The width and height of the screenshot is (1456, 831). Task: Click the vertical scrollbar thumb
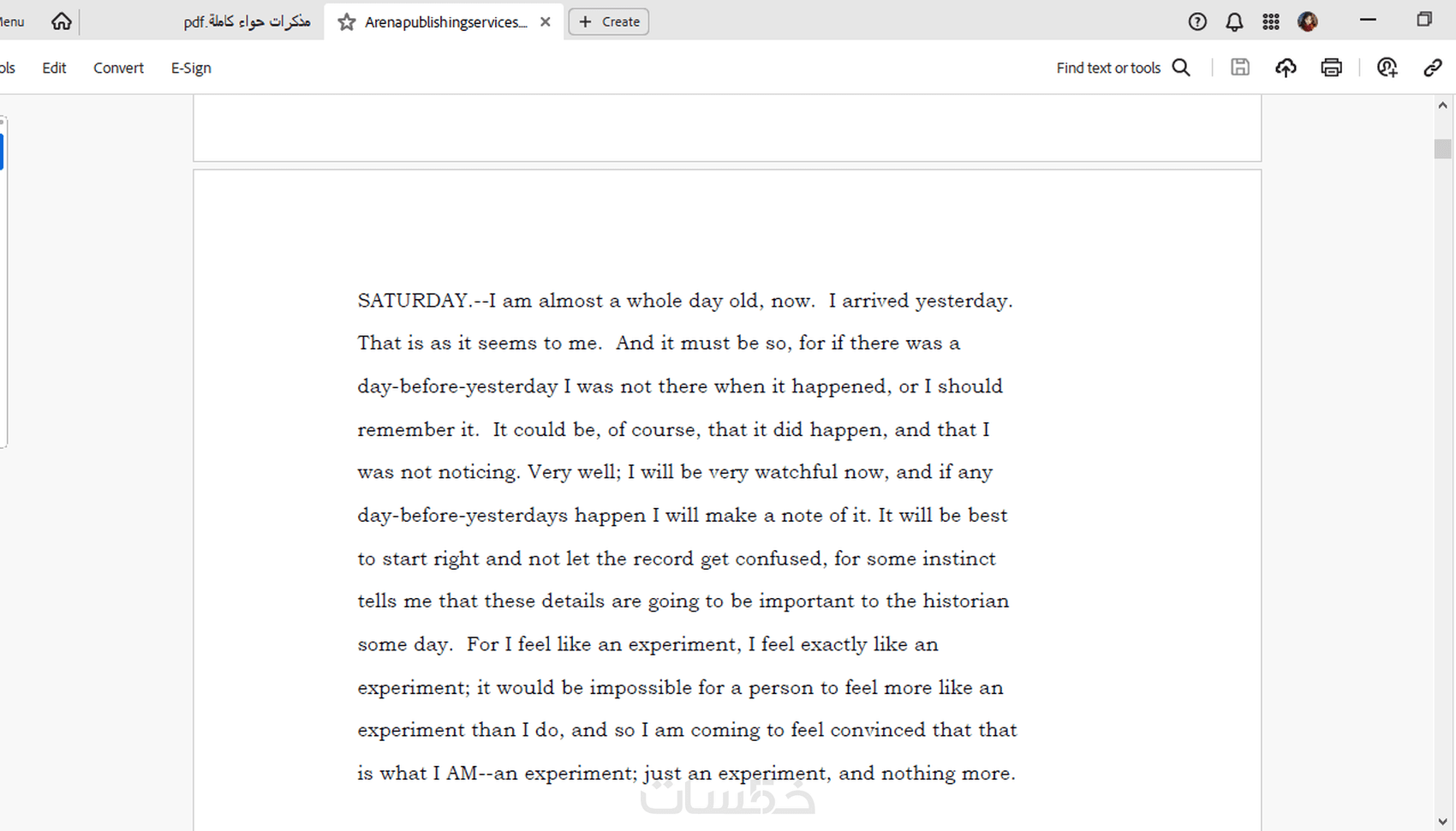point(1442,149)
